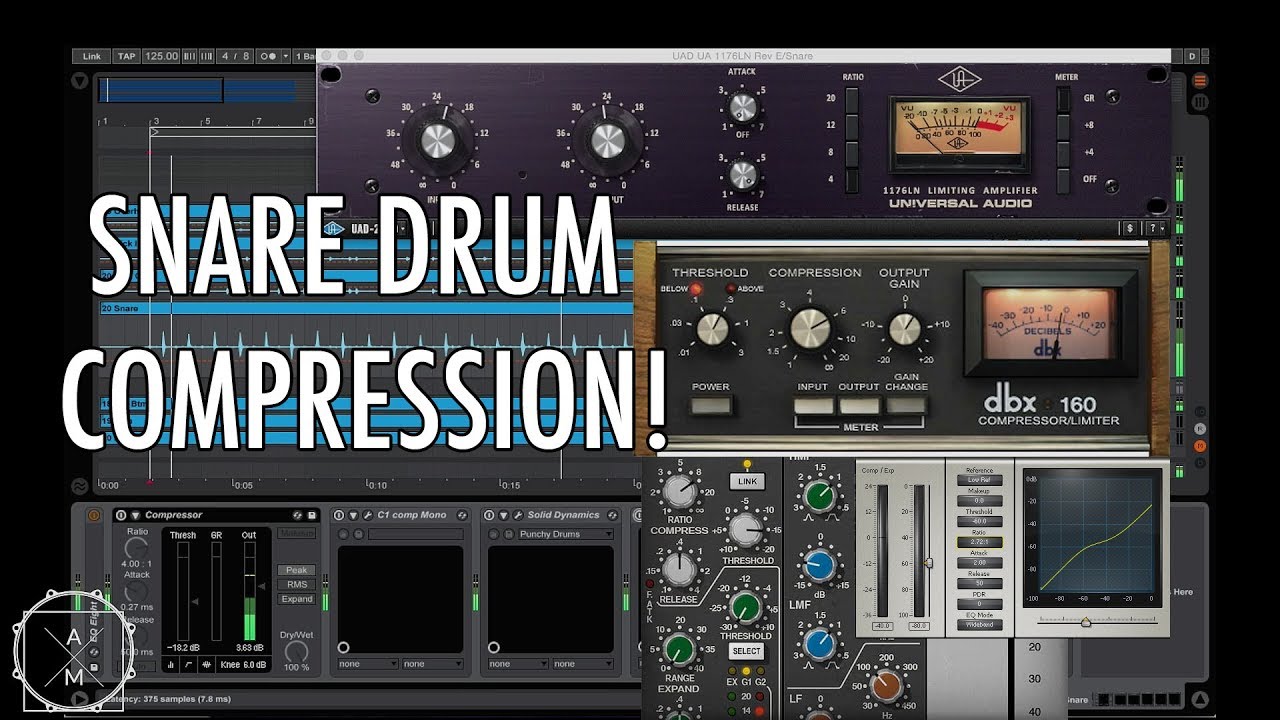Select Peak mode in the Compressor
The image size is (1280, 720).
[297, 570]
